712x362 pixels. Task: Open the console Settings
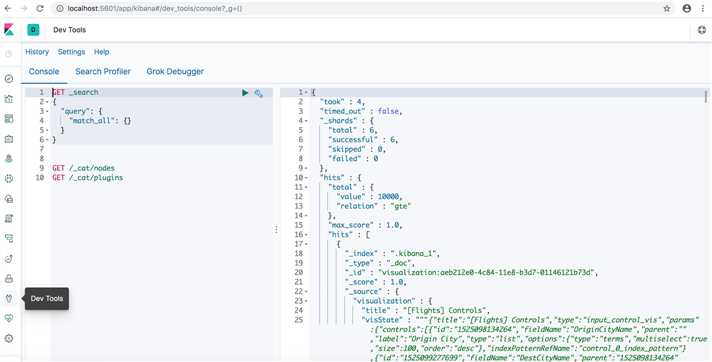(x=71, y=52)
